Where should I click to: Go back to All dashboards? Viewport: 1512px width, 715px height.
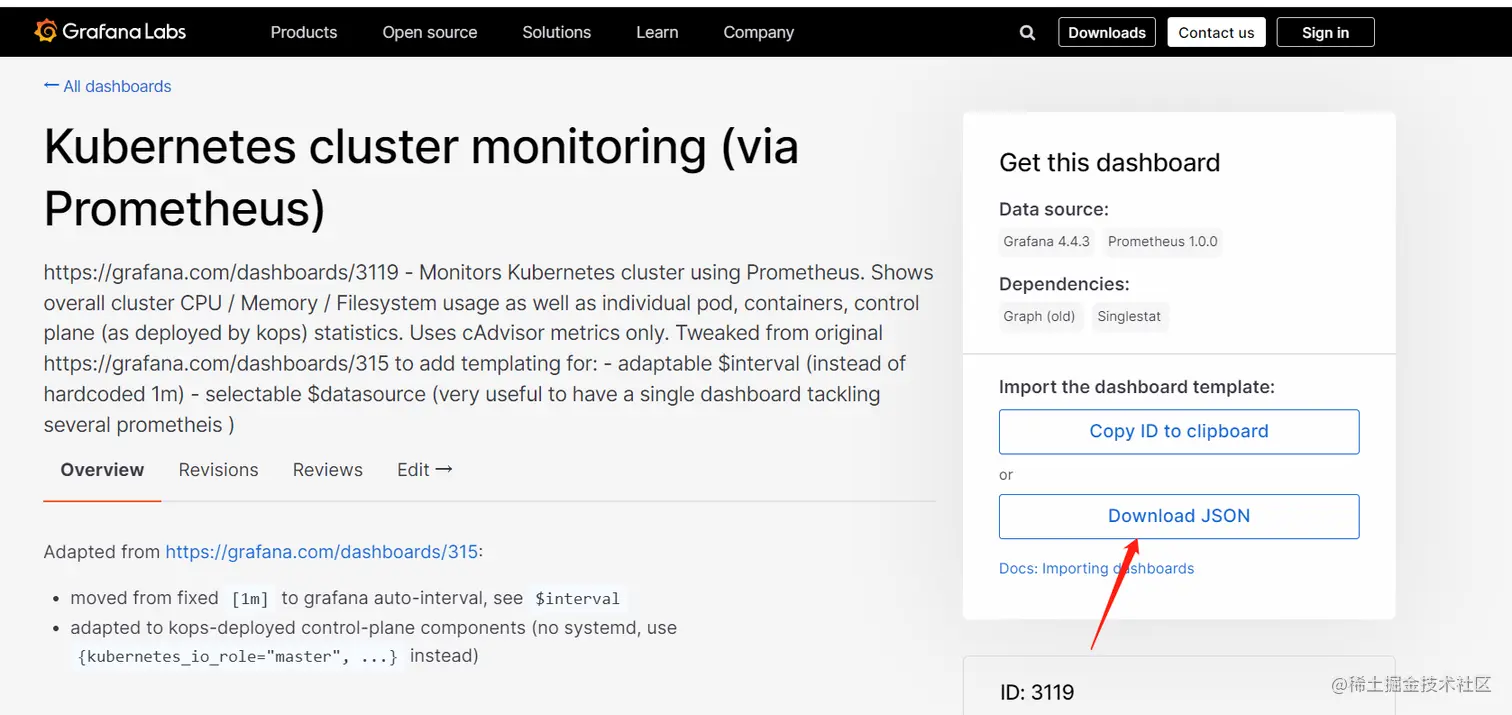[x=108, y=86]
